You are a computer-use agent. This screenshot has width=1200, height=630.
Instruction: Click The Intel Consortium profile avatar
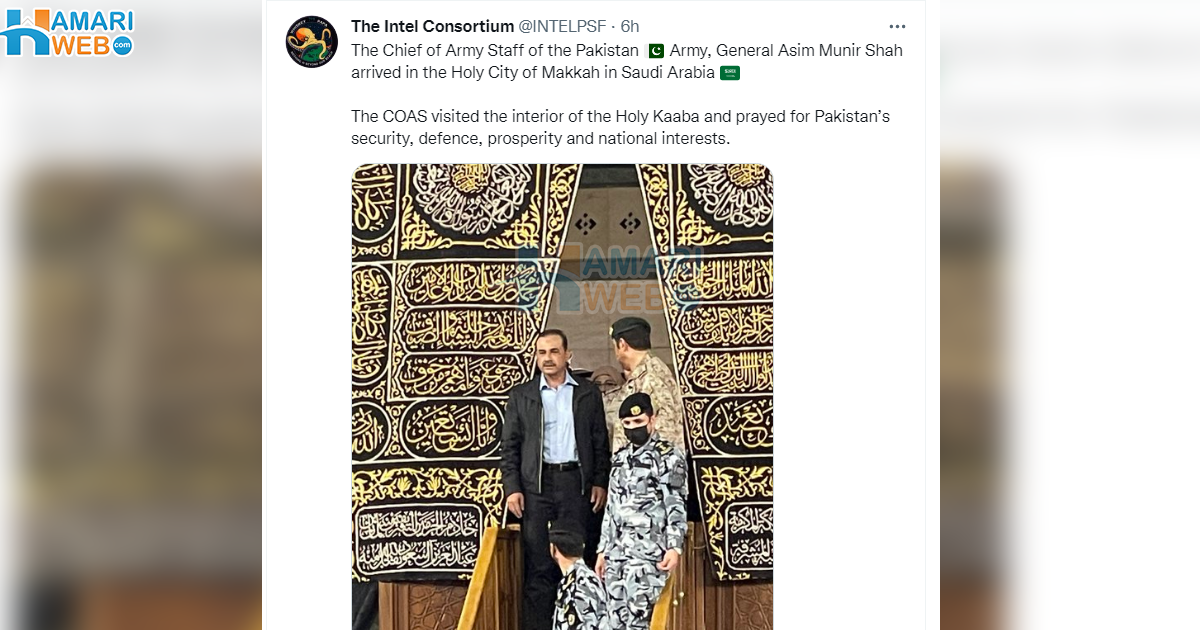(x=311, y=41)
